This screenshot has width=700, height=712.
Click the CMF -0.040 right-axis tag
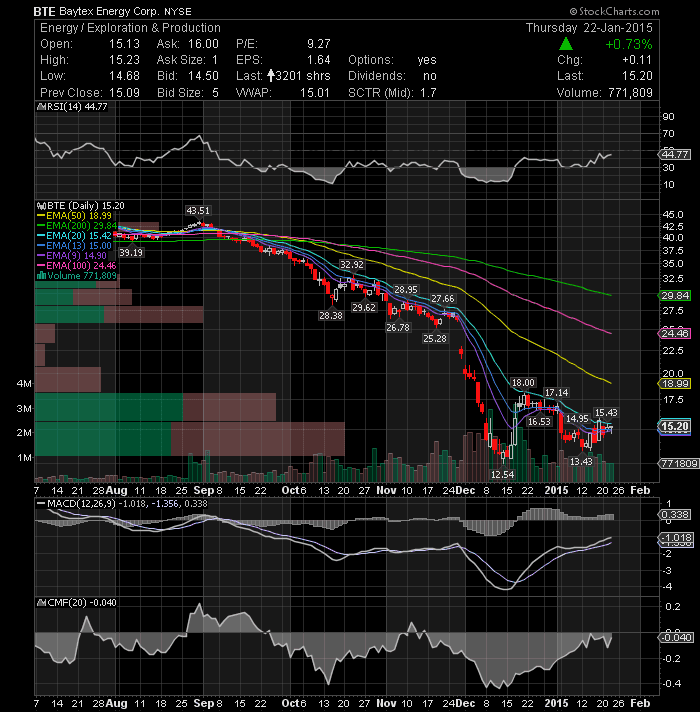(x=675, y=638)
